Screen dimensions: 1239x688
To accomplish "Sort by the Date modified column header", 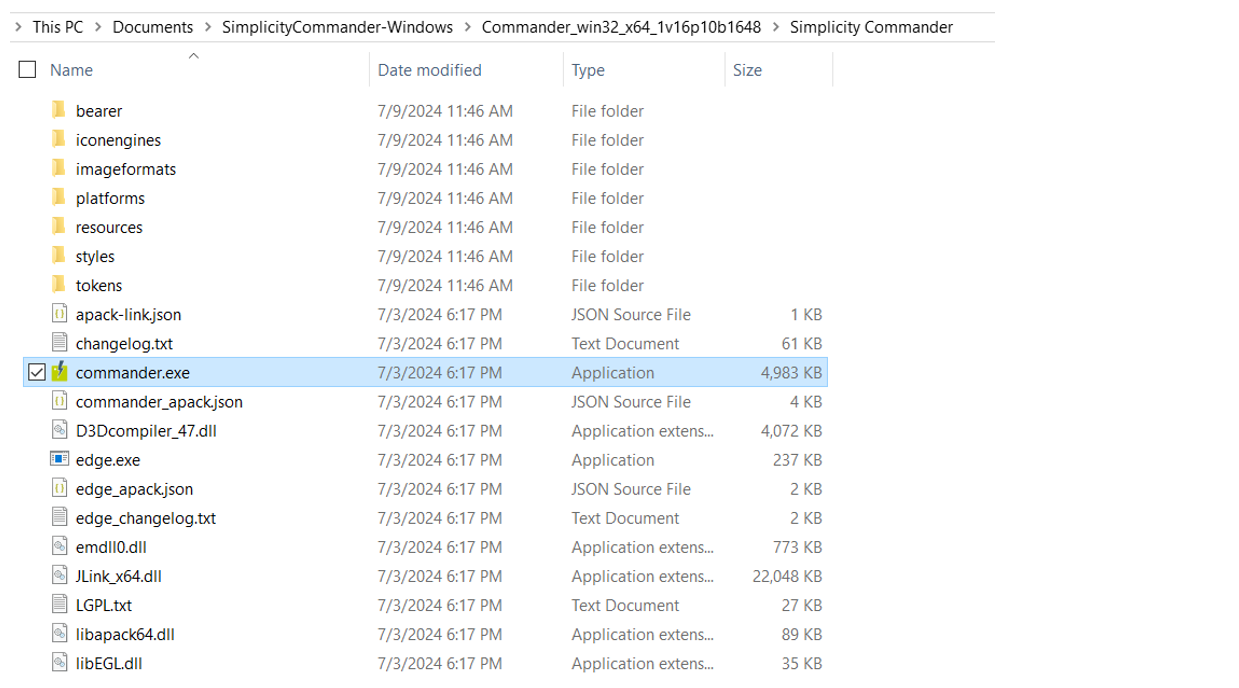I will (428, 70).
